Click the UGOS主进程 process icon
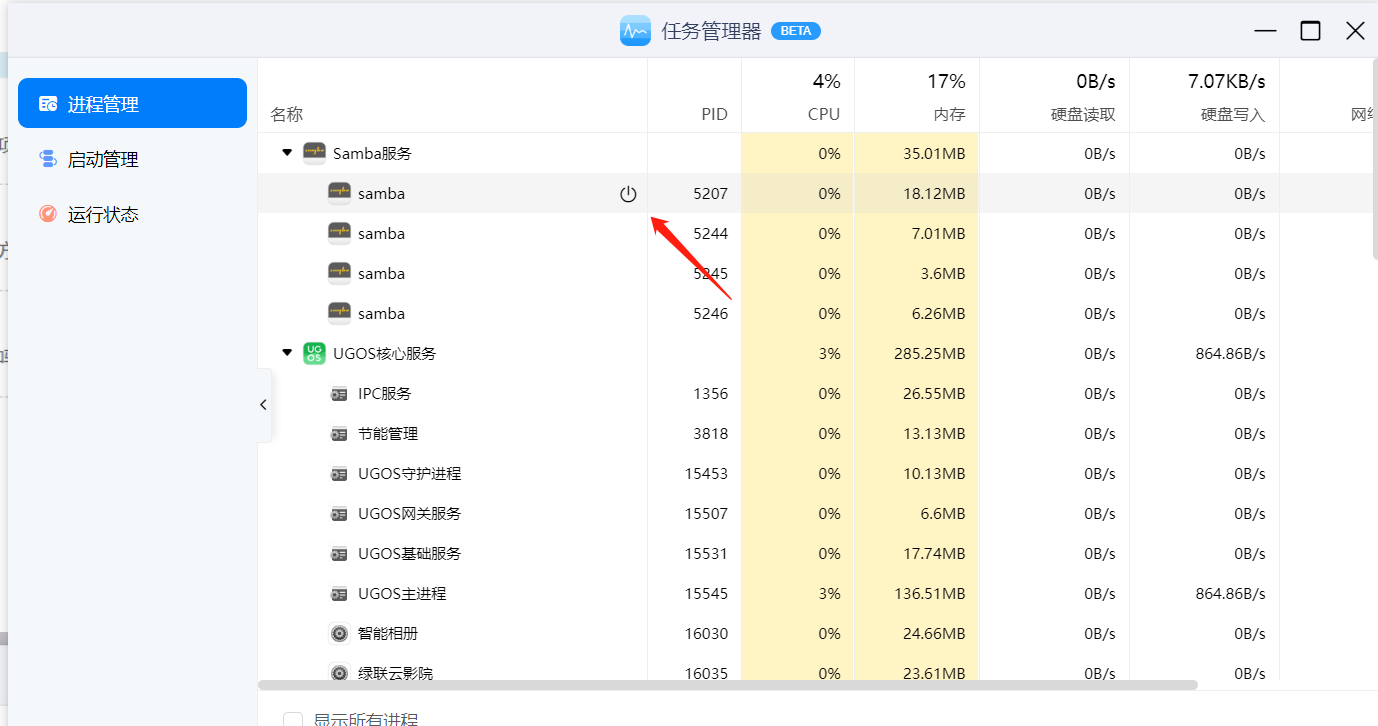This screenshot has height=726, width=1378. pos(340,594)
